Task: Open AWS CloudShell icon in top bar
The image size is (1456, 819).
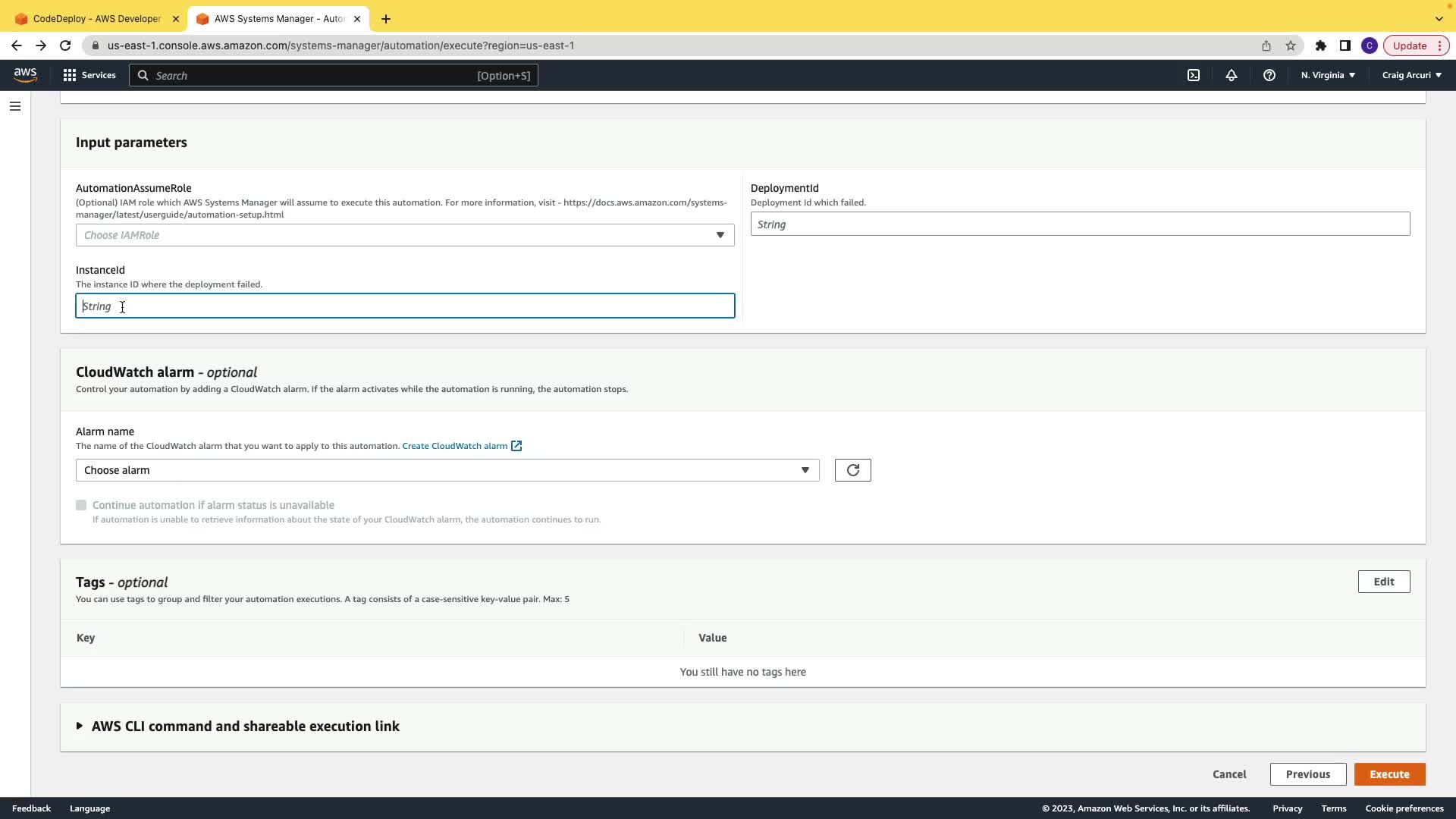Action: coord(1194,75)
